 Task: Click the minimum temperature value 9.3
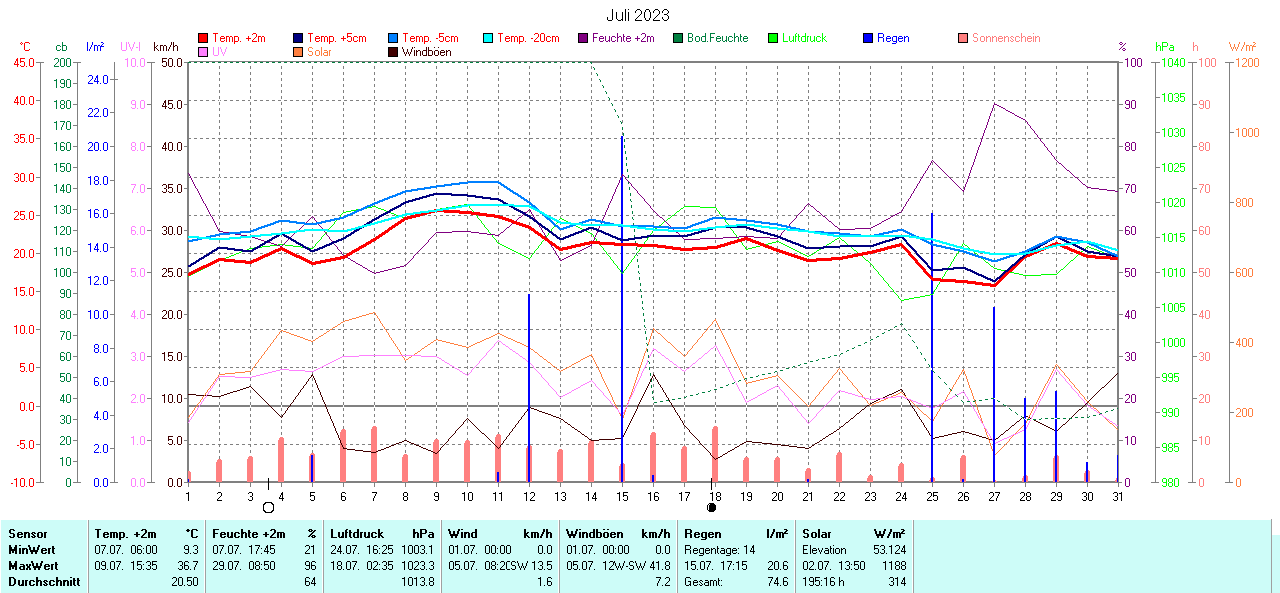[191, 550]
